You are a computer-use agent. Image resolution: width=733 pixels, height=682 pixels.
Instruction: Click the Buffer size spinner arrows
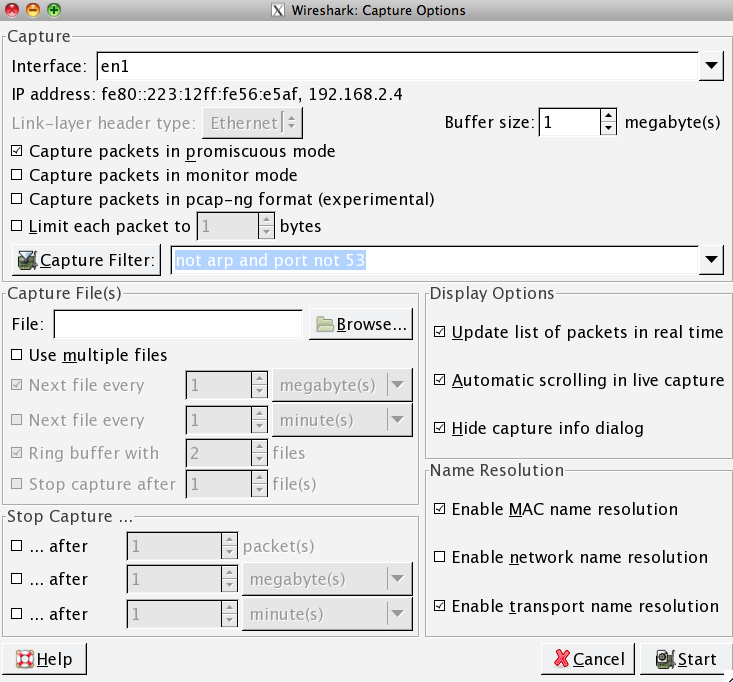pyautogui.click(x=608, y=122)
